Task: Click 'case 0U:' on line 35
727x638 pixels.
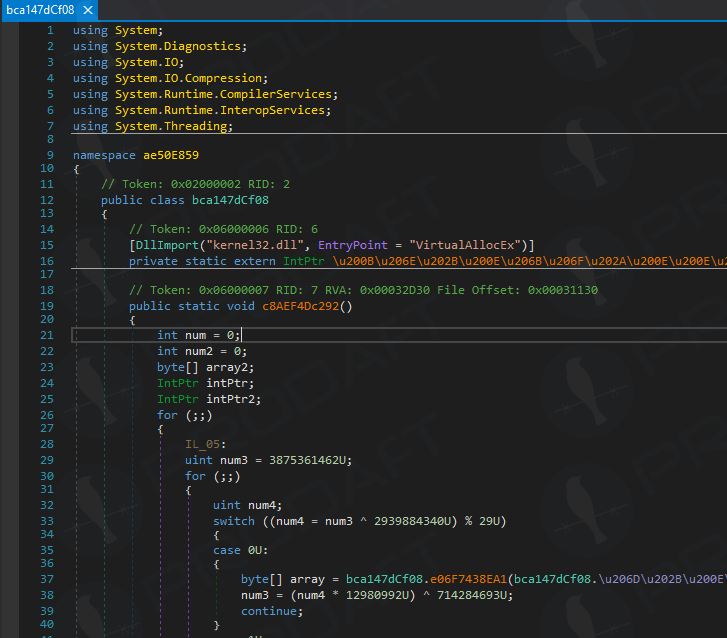Action: click(x=240, y=550)
